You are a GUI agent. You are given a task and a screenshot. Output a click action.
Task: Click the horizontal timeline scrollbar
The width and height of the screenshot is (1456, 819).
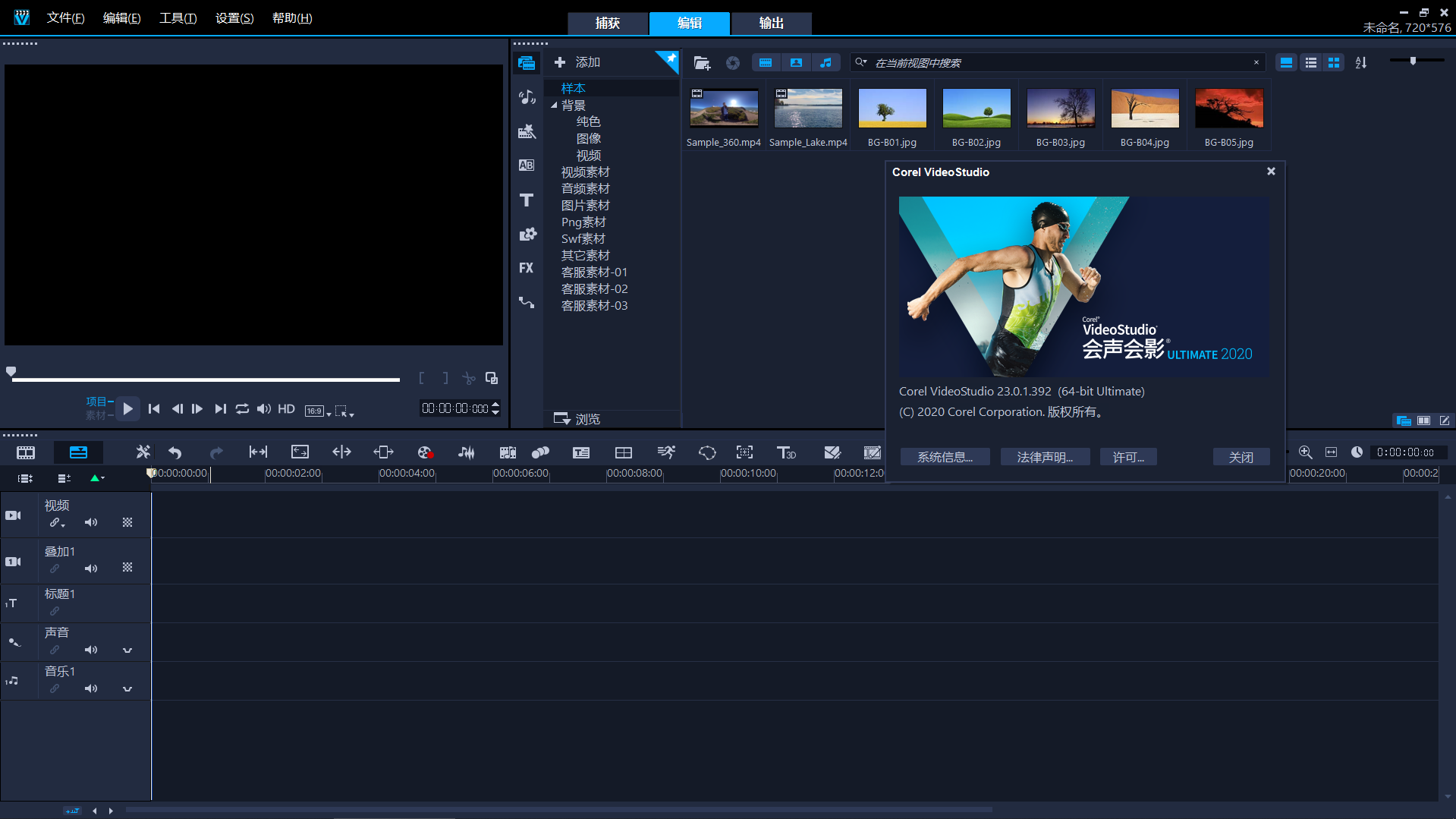[559, 810]
